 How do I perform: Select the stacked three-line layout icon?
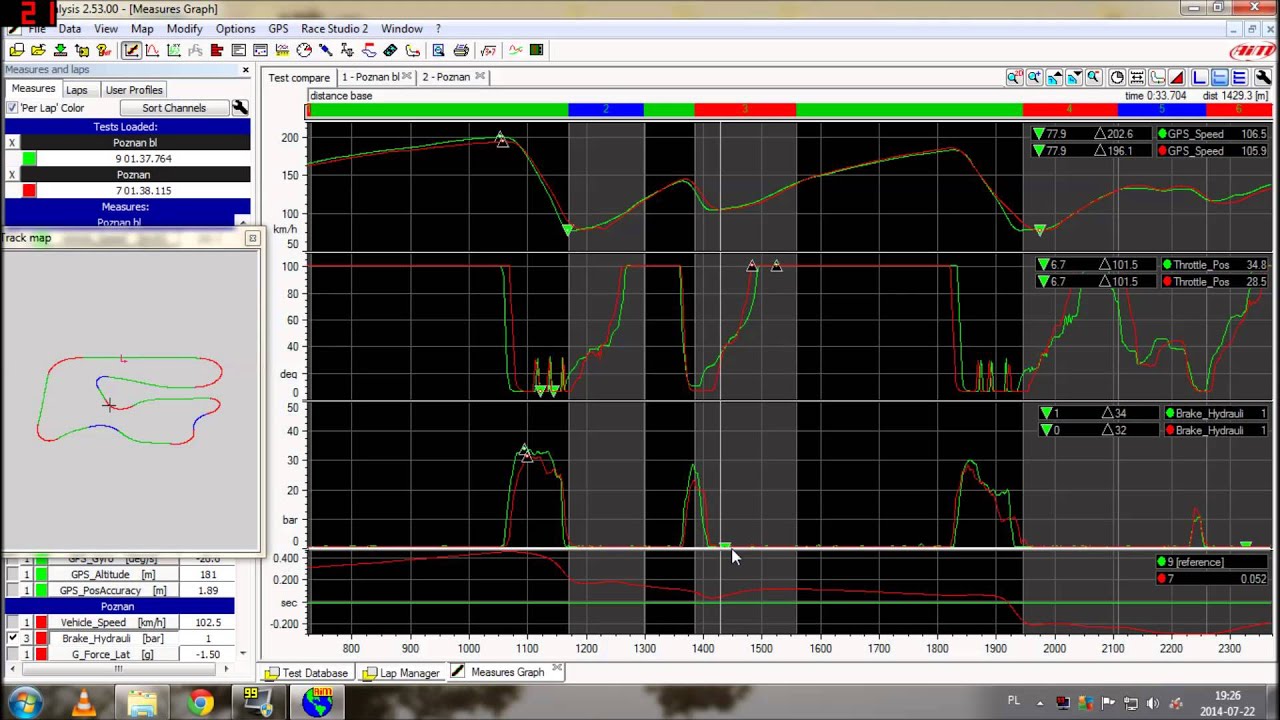[x=1240, y=77]
